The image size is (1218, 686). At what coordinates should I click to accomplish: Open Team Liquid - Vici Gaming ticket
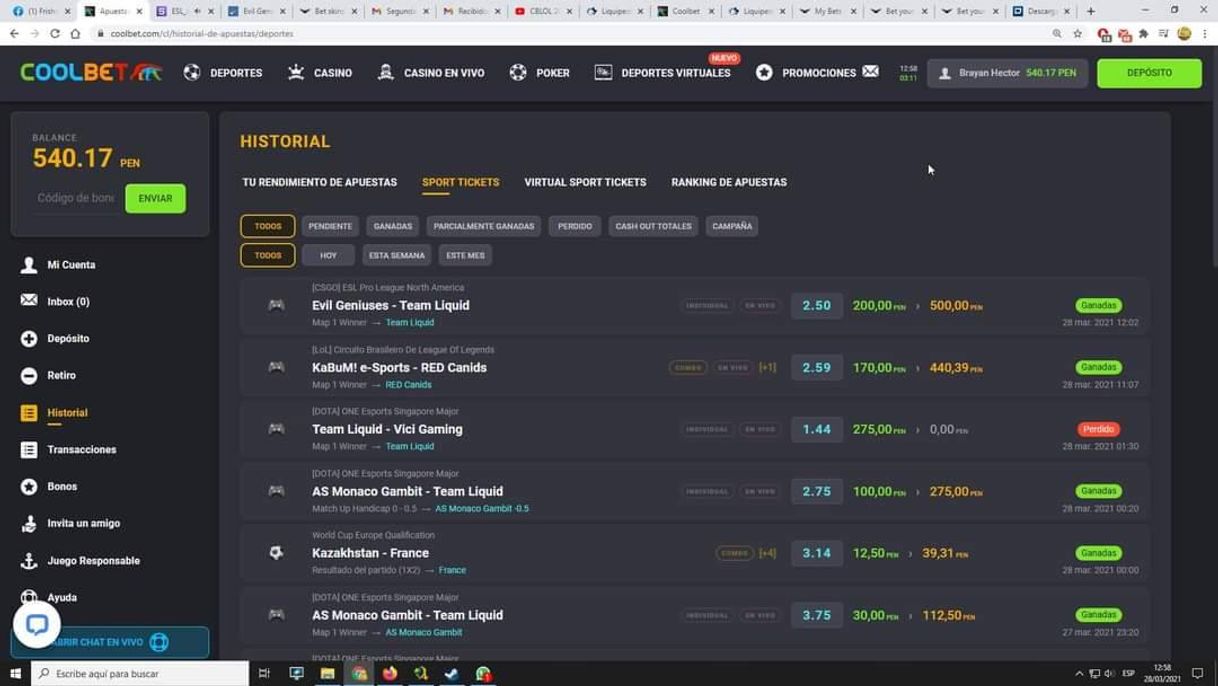(695, 429)
